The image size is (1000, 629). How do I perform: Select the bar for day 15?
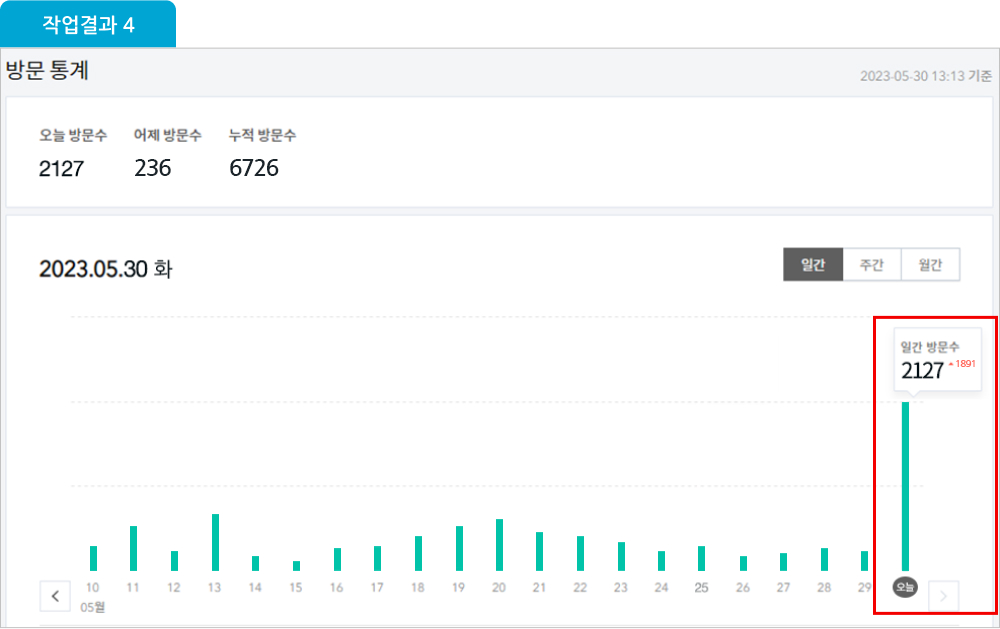click(x=296, y=566)
